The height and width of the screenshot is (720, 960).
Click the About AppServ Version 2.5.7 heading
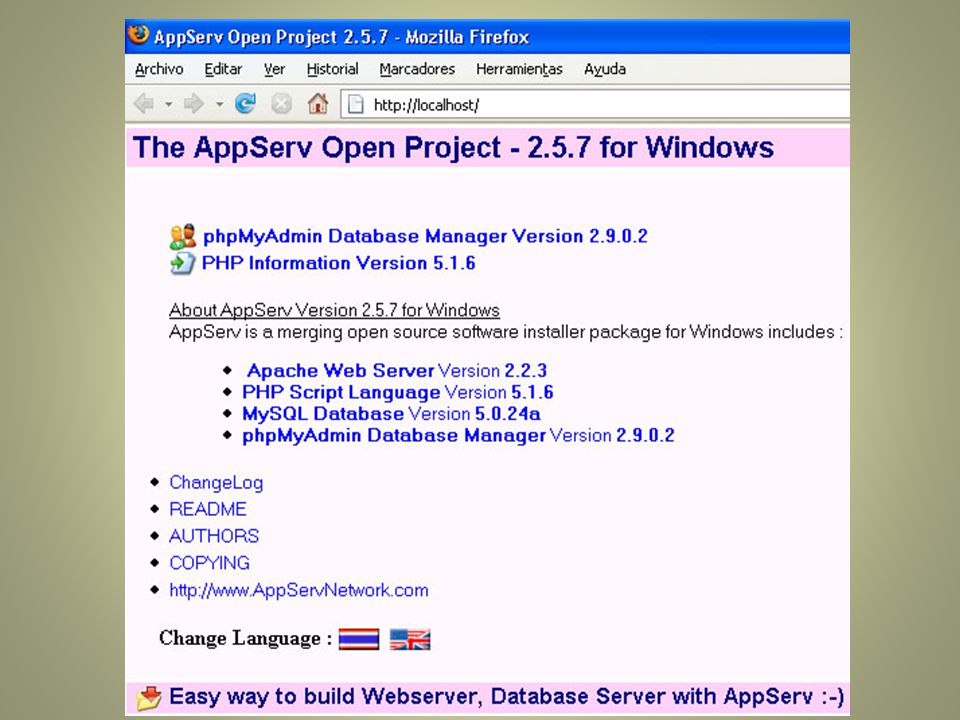[334, 310]
